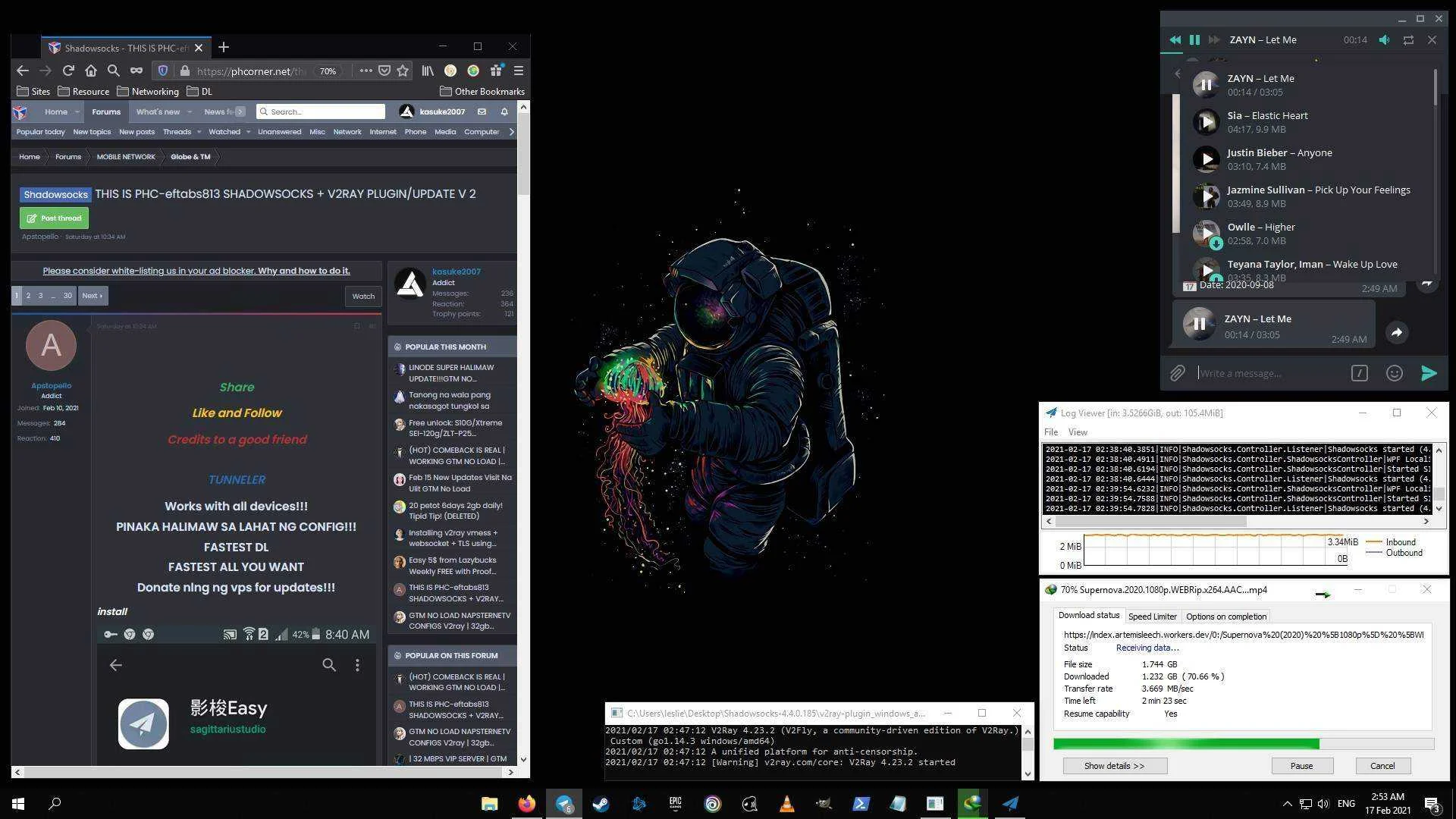This screenshot has width=1456, height=819.
Task: Go to Next page of thread
Action: [x=93, y=296]
